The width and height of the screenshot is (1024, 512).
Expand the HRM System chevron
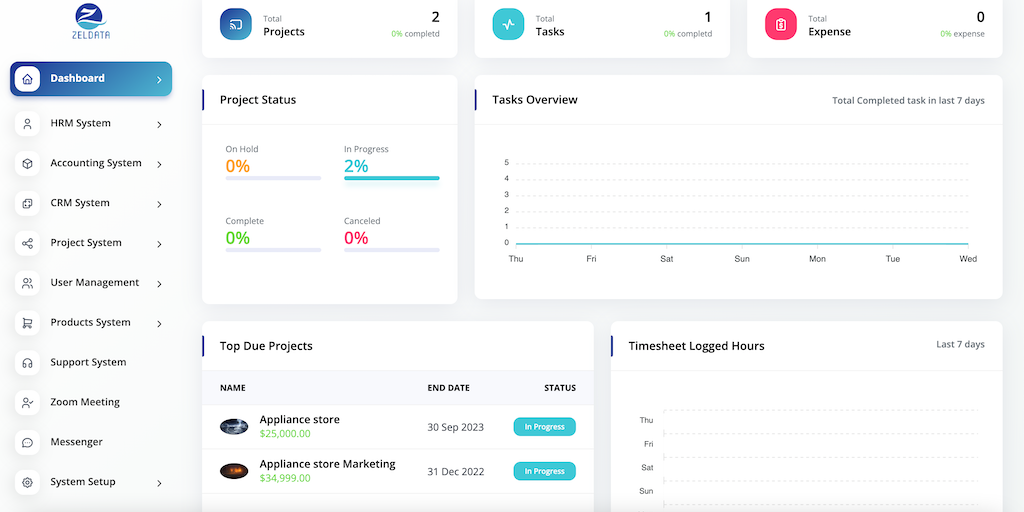tap(159, 125)
